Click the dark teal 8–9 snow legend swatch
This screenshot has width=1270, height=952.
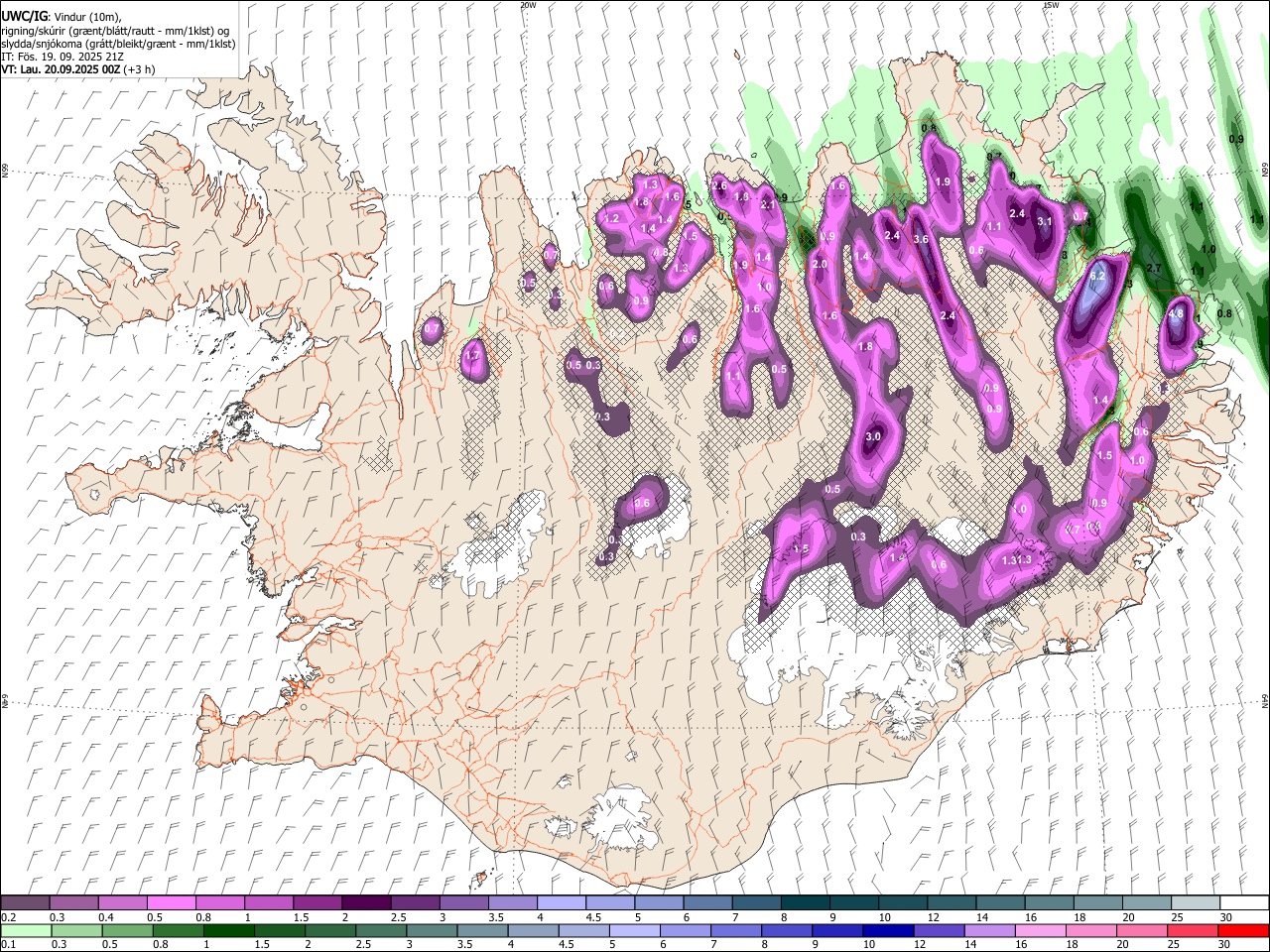(x=806, y=902)
